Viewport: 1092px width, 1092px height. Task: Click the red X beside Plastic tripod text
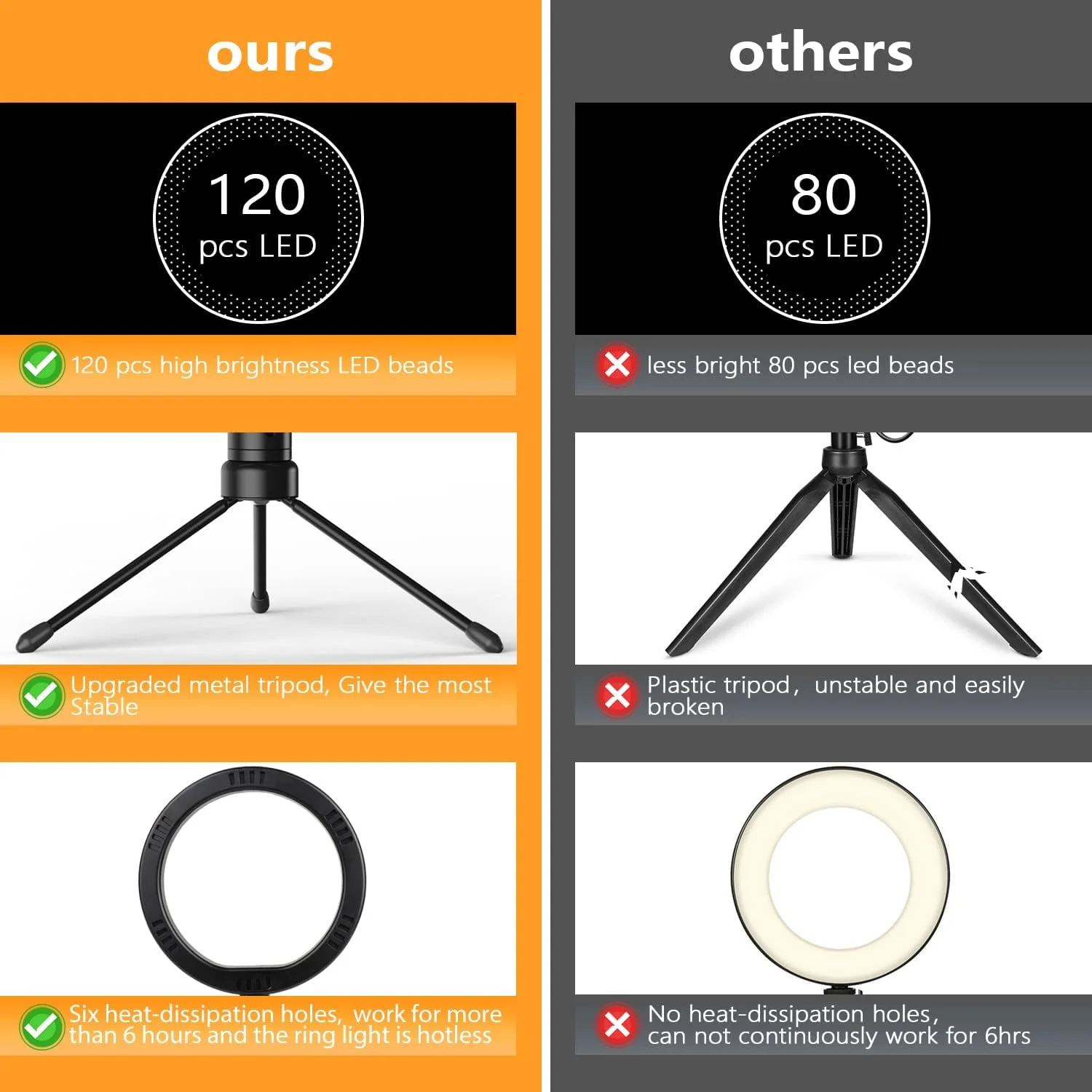pyautogui.click(x=617, y=695)
